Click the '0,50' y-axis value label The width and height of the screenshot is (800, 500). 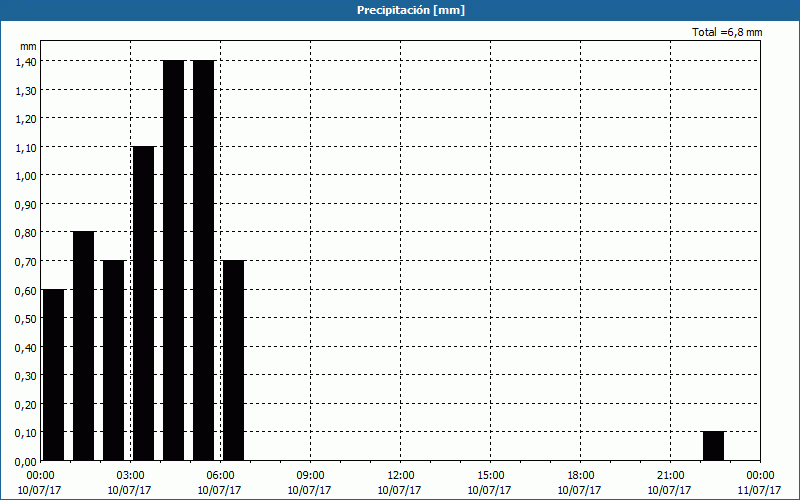pyautogui.click(x=26, y=319)
